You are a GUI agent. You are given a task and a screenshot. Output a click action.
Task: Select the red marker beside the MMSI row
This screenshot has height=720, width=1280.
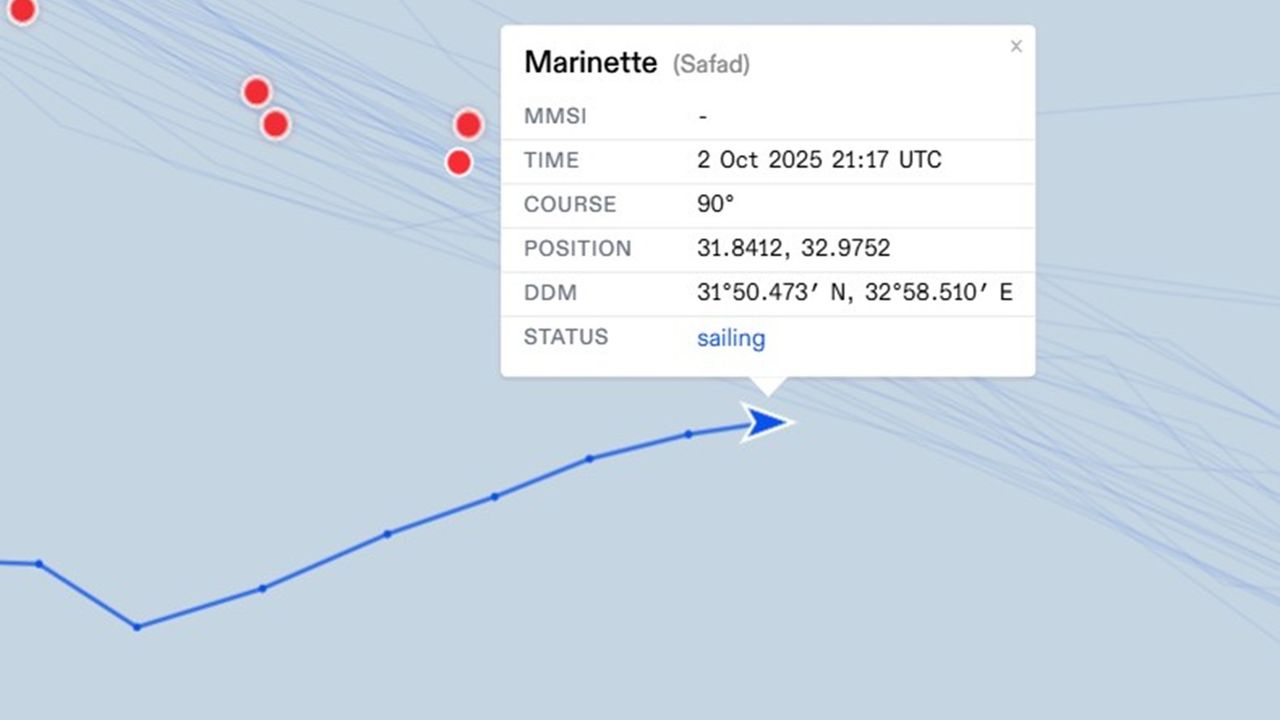pyautogui.click(x=468, y=125)
